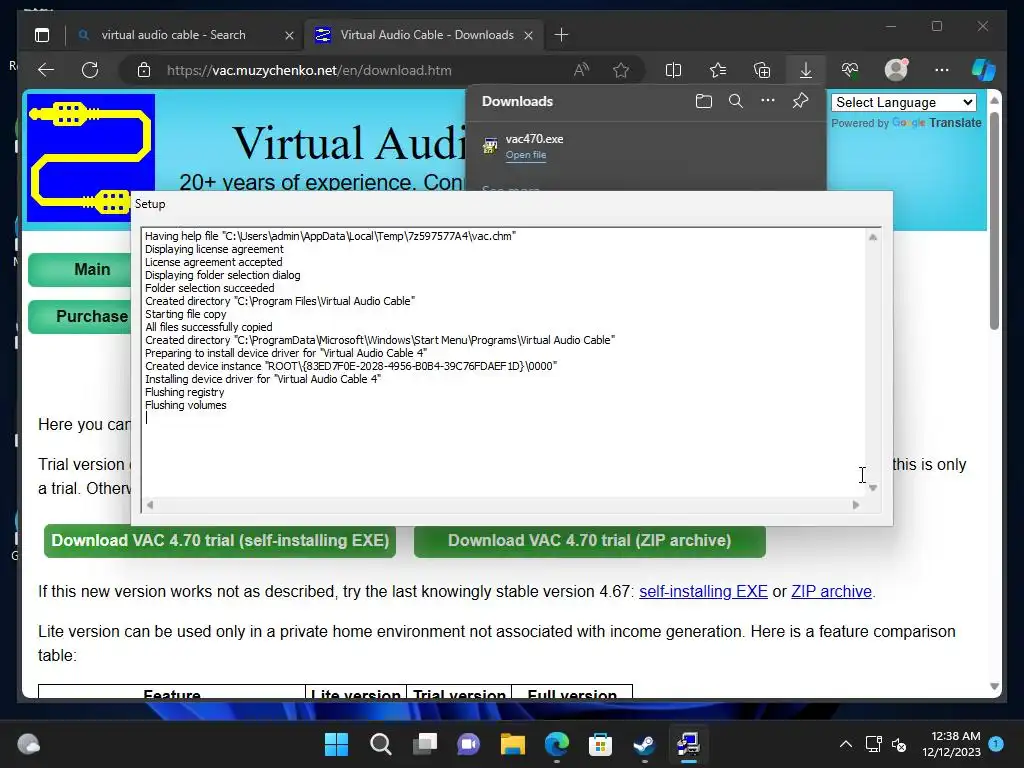The image size is (1024, 768).
Task: Open Main page navigation button
Action: point(80,270)
